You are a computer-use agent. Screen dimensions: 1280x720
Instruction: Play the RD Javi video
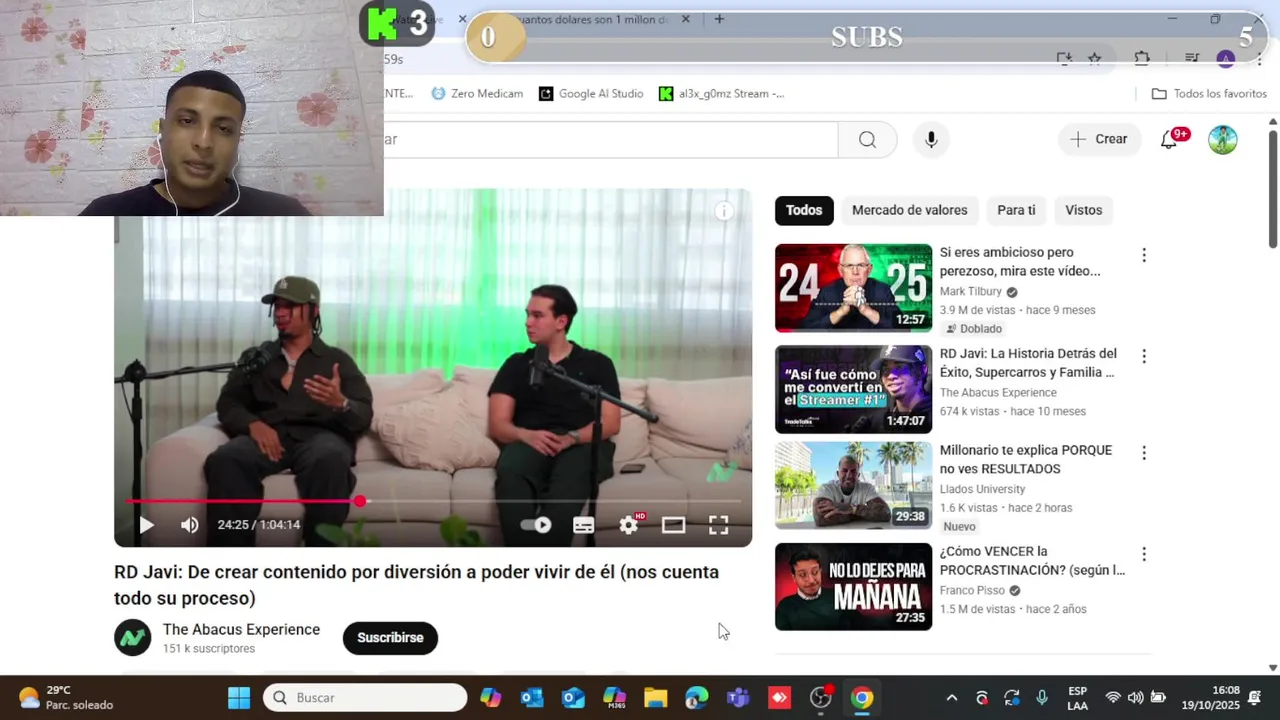point(146,525)
